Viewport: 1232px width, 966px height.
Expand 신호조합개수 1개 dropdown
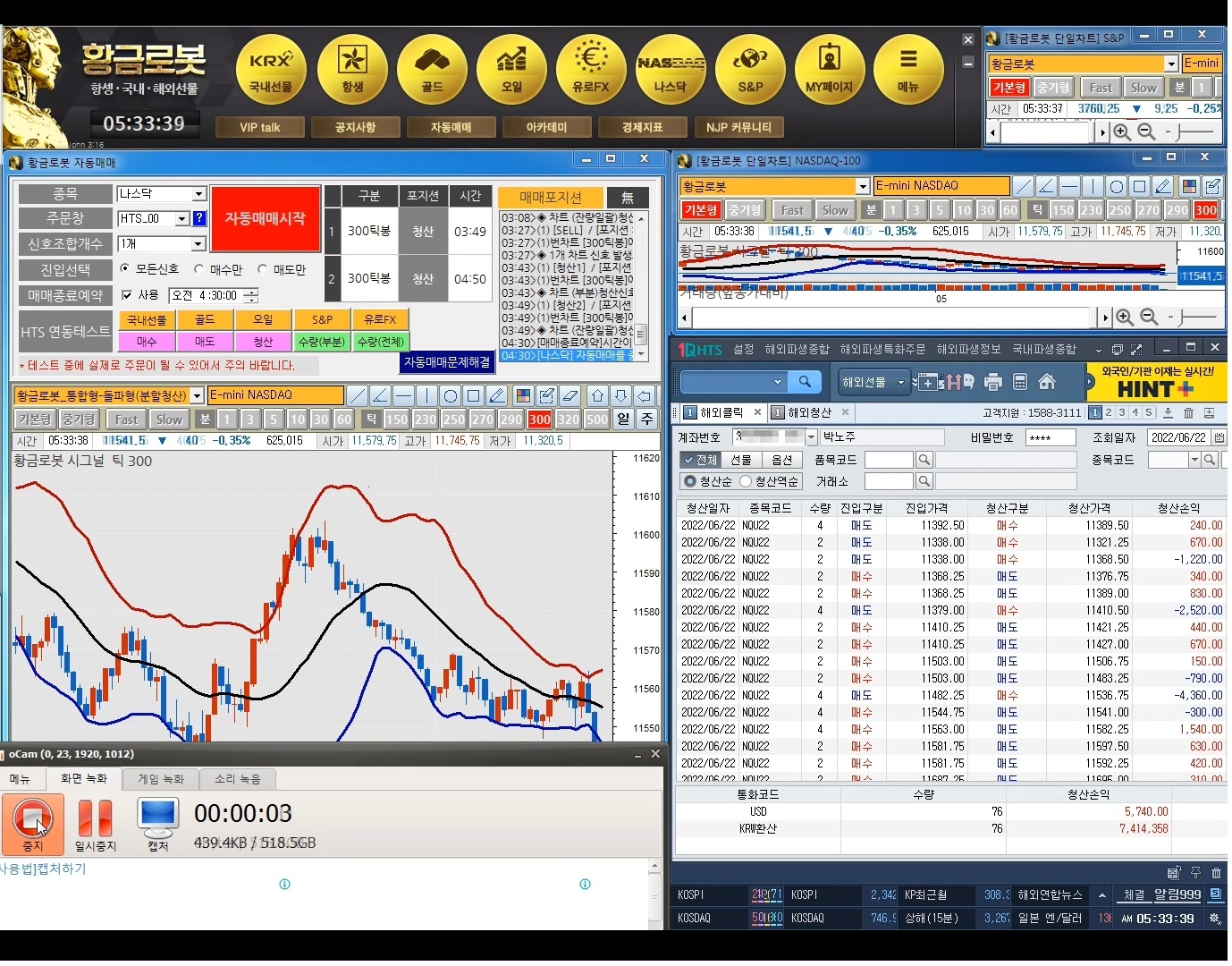(x=199, y=244)
